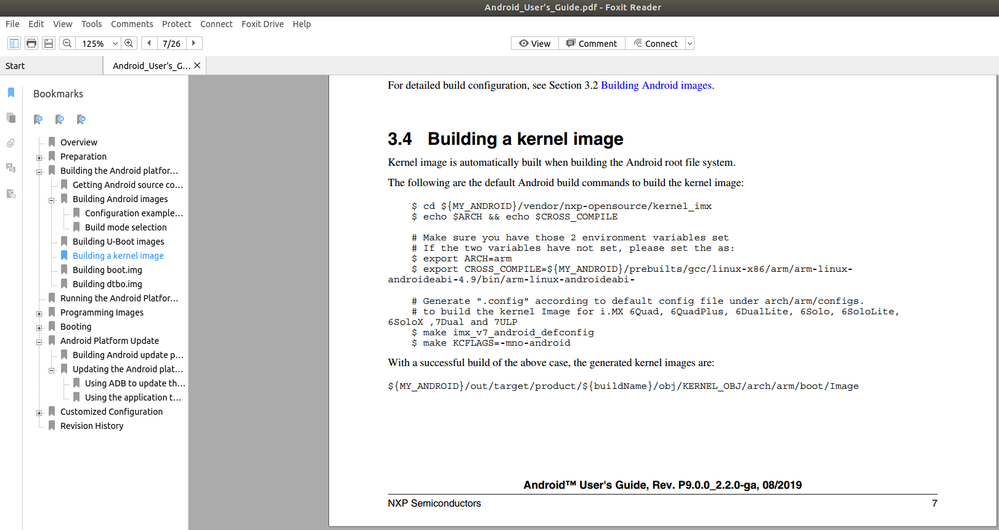The image size is (999, 530).
Task: Collapse the Building Android images node
Action: click(x=52, y=199)
